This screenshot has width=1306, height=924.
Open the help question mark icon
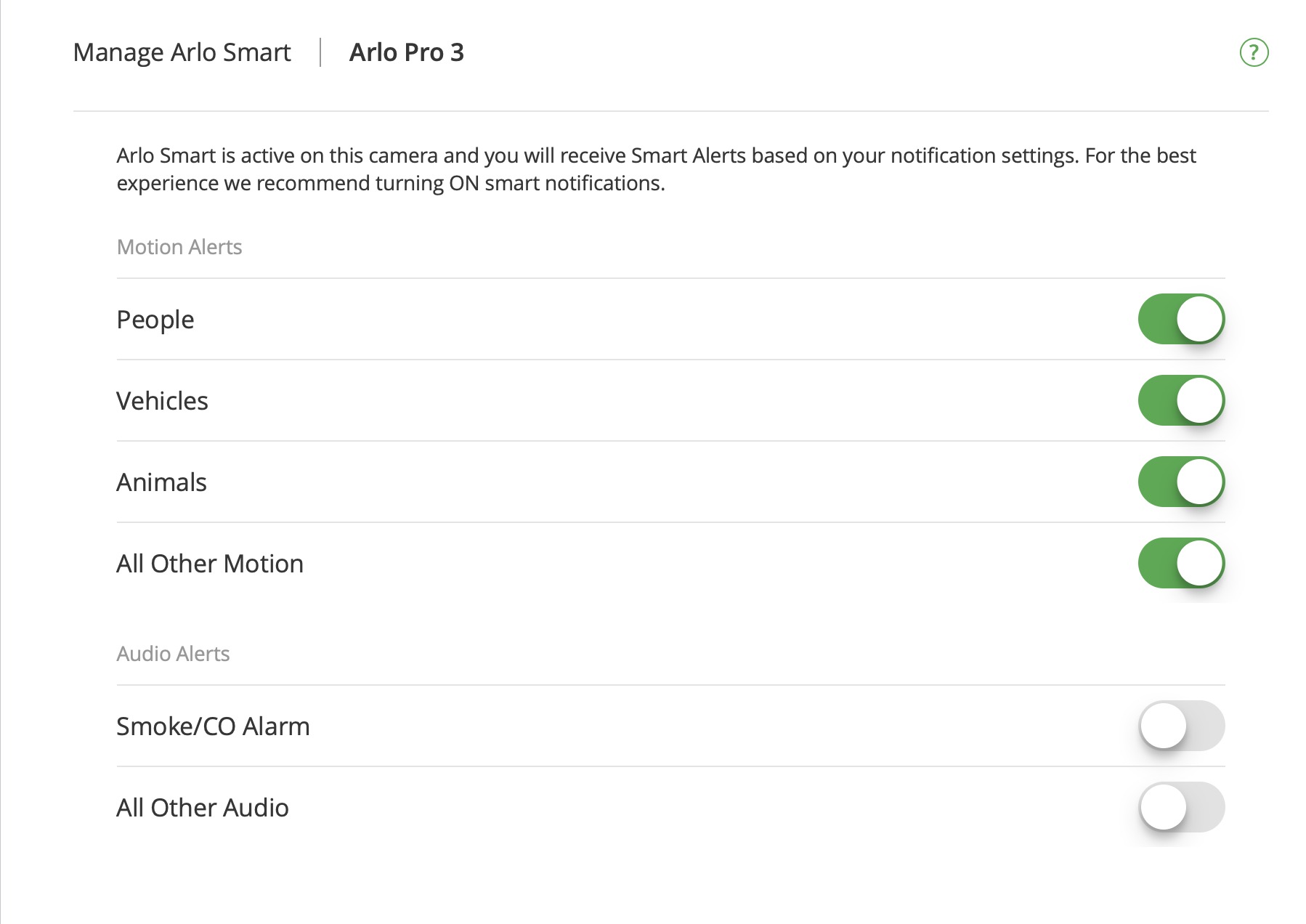coord(1254,52)
